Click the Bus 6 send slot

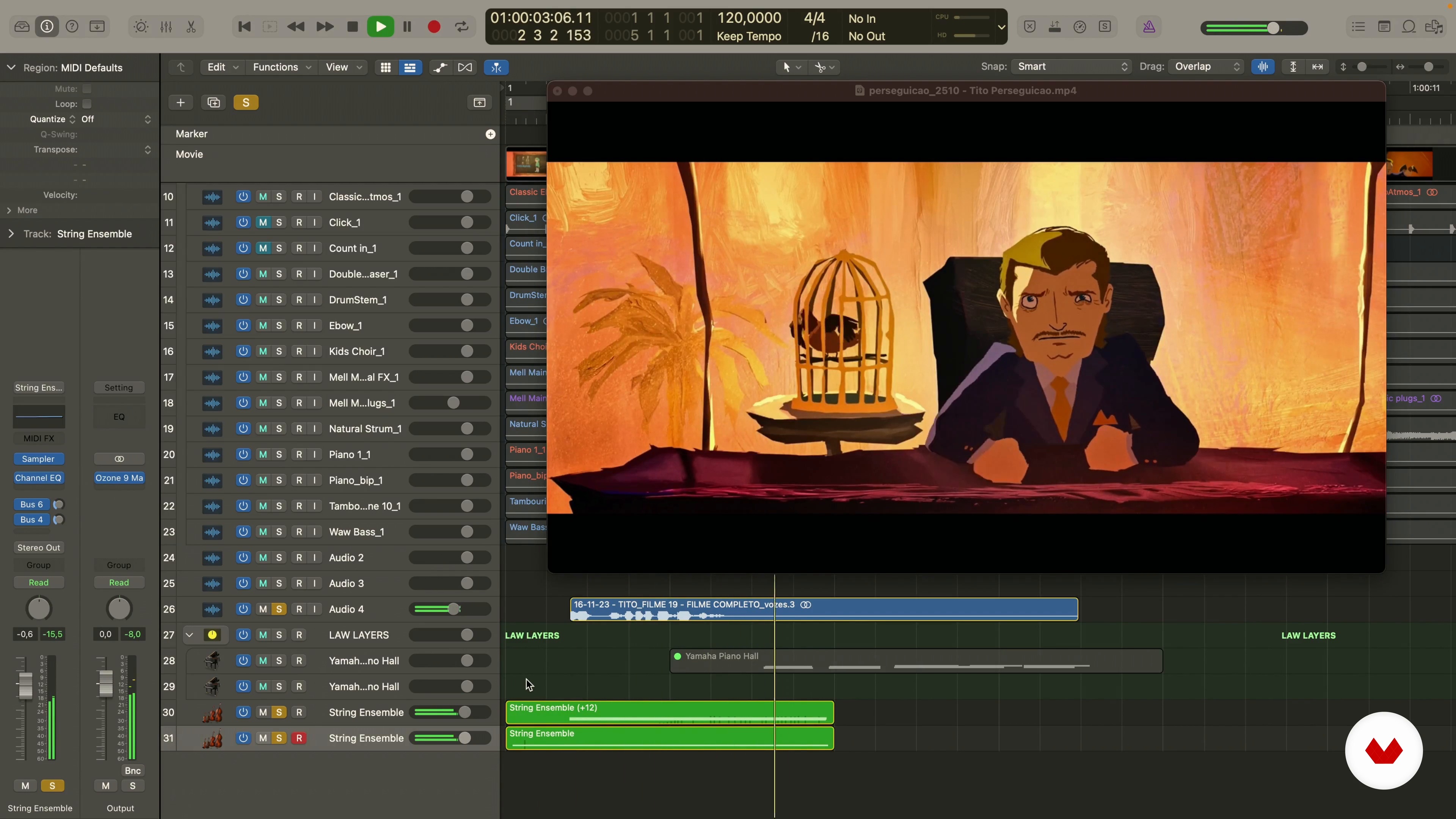31,504
